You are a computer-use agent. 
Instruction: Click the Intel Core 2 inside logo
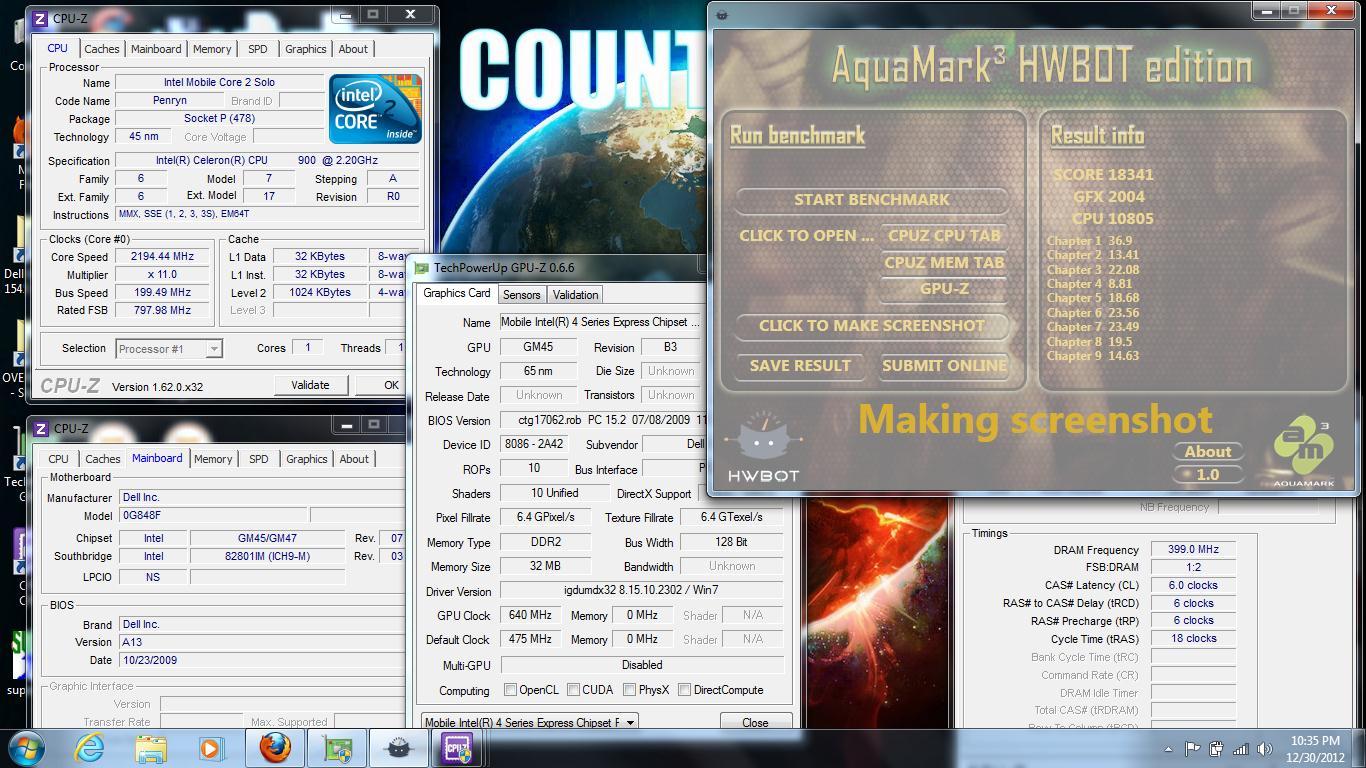pos(376,108)
